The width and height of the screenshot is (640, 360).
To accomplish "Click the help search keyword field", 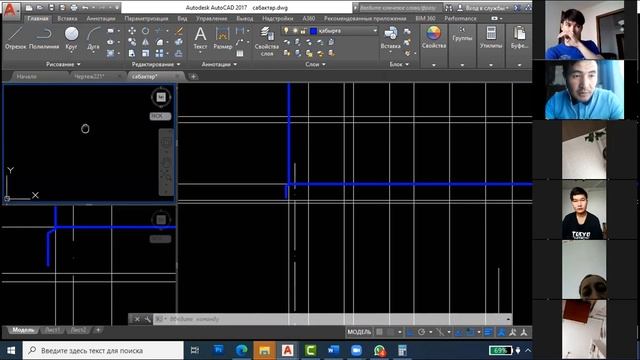I will point(400,8).
